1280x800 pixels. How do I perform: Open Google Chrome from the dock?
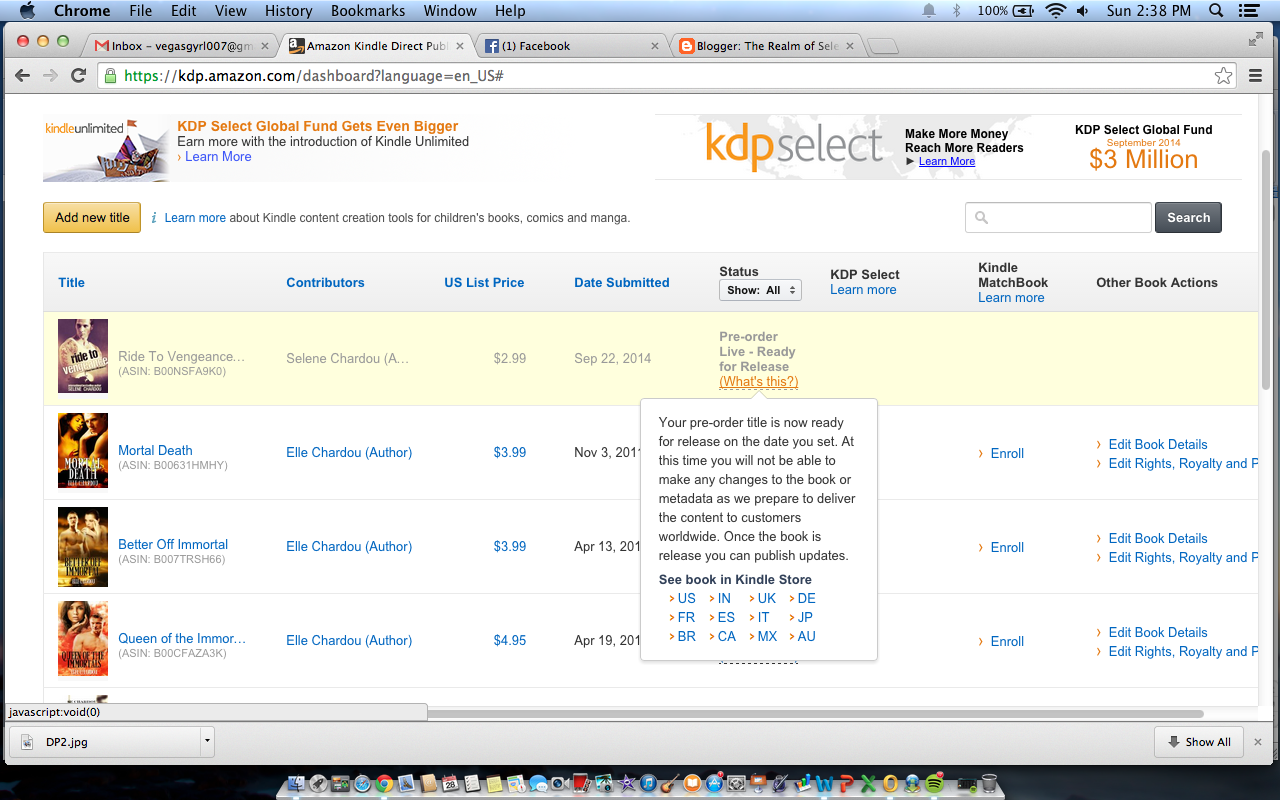coord(384,783)
